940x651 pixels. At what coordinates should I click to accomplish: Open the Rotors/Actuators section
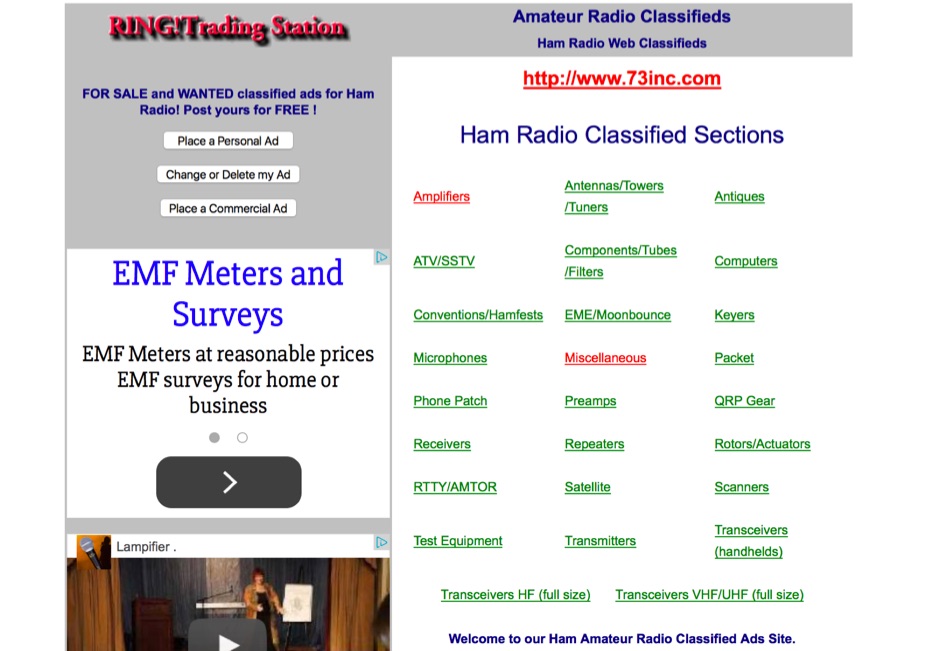pyautogui.click(x=762, y=444)
